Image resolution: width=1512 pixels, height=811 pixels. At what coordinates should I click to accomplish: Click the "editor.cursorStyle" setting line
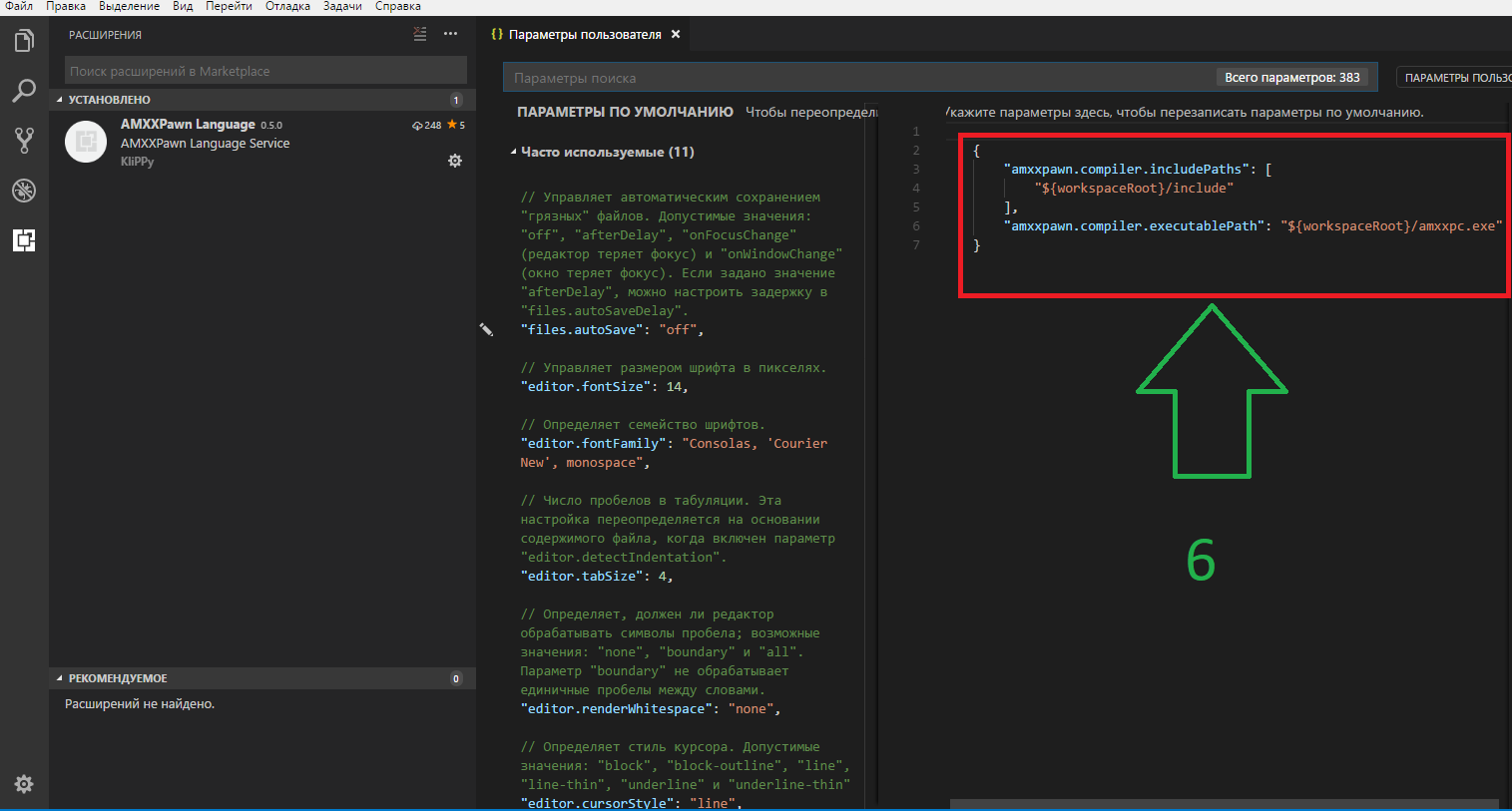631,803
